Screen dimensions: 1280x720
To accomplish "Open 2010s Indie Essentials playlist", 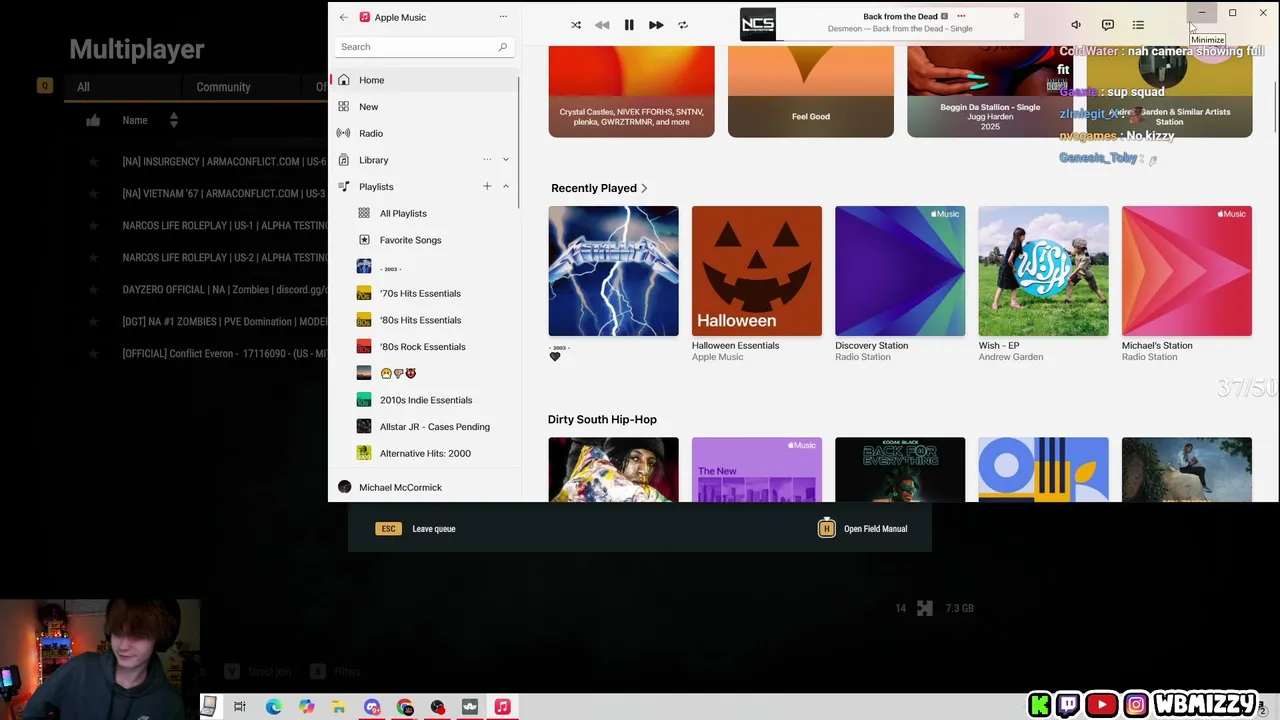I will tap(424, 400).
